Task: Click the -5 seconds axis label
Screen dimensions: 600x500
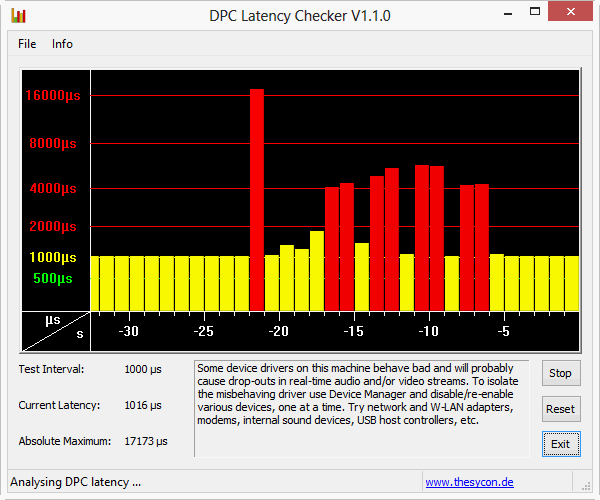Action: (x=504, y=331)
